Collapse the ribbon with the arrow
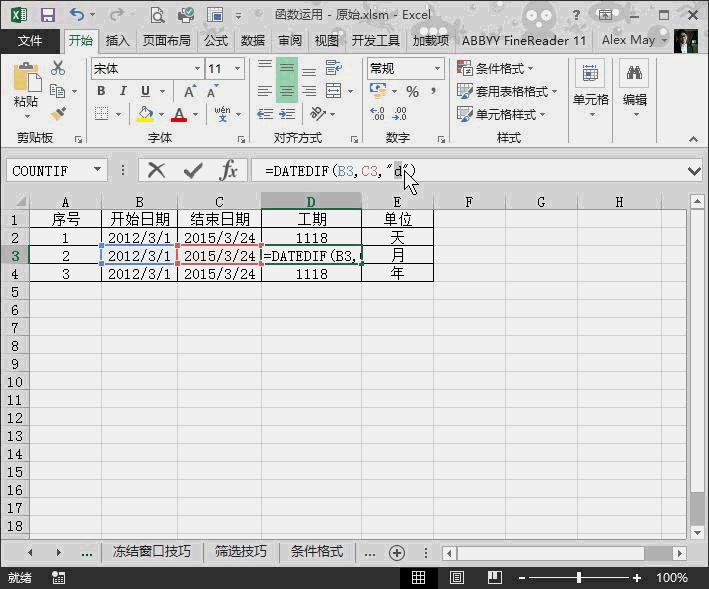 point(694,139)
